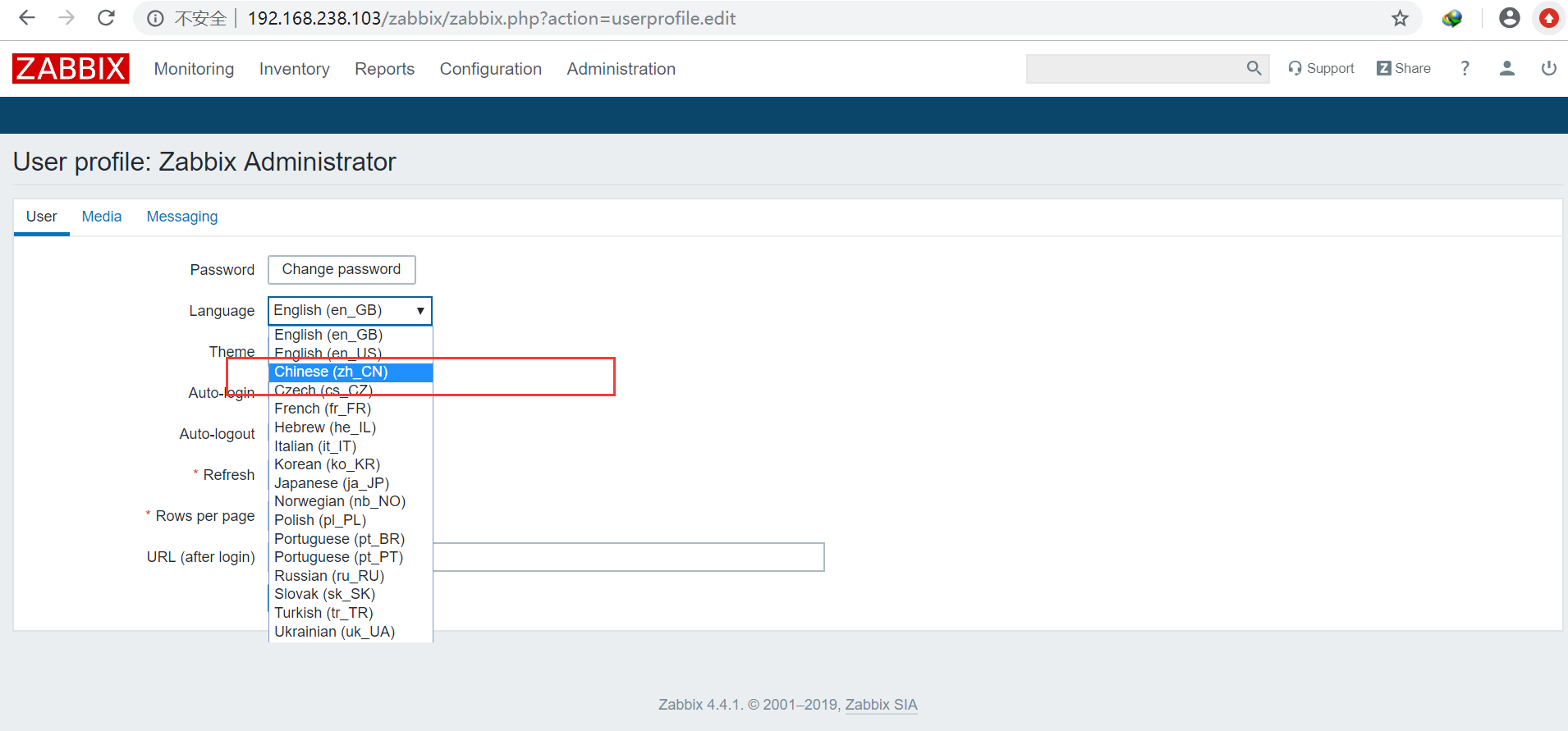
Task: Open the Administration menu
Action: tap(621, 69)
